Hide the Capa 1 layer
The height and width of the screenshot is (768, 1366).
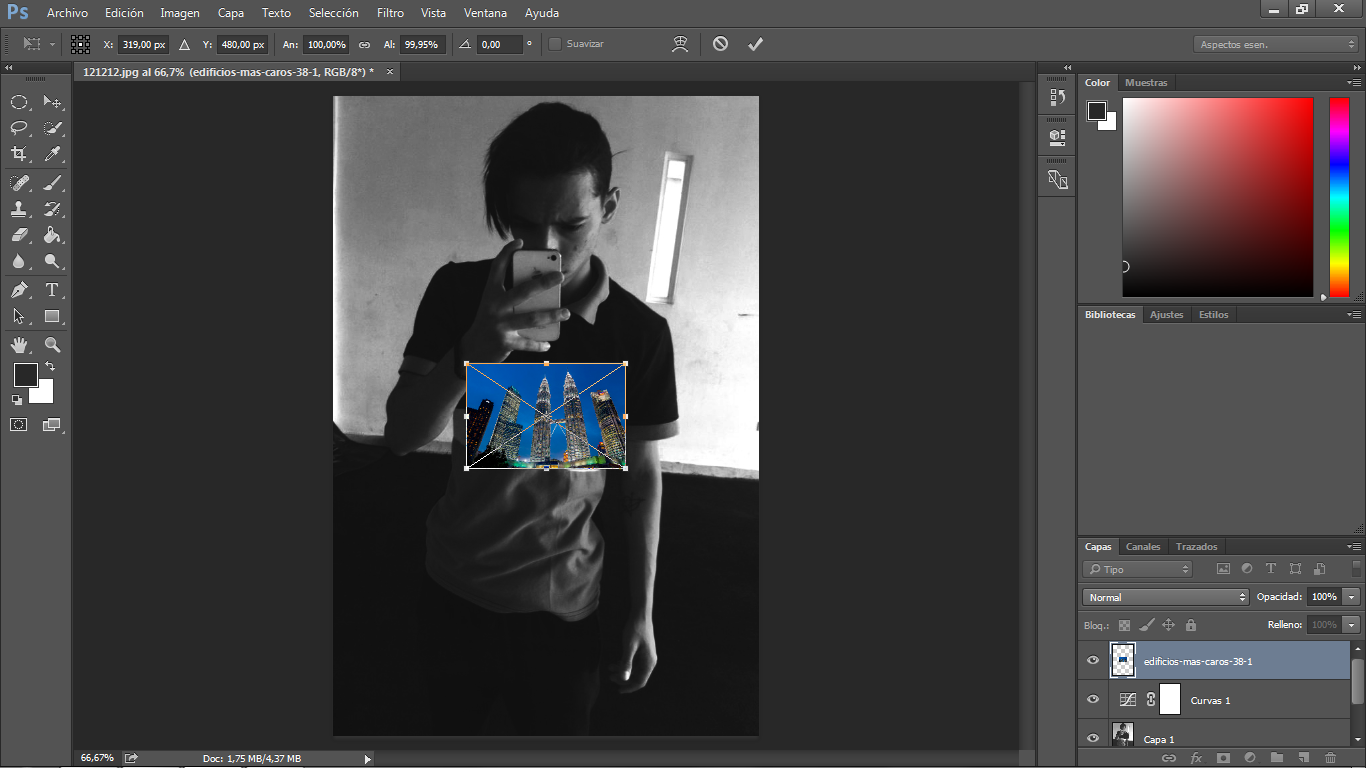point(1093,738)
